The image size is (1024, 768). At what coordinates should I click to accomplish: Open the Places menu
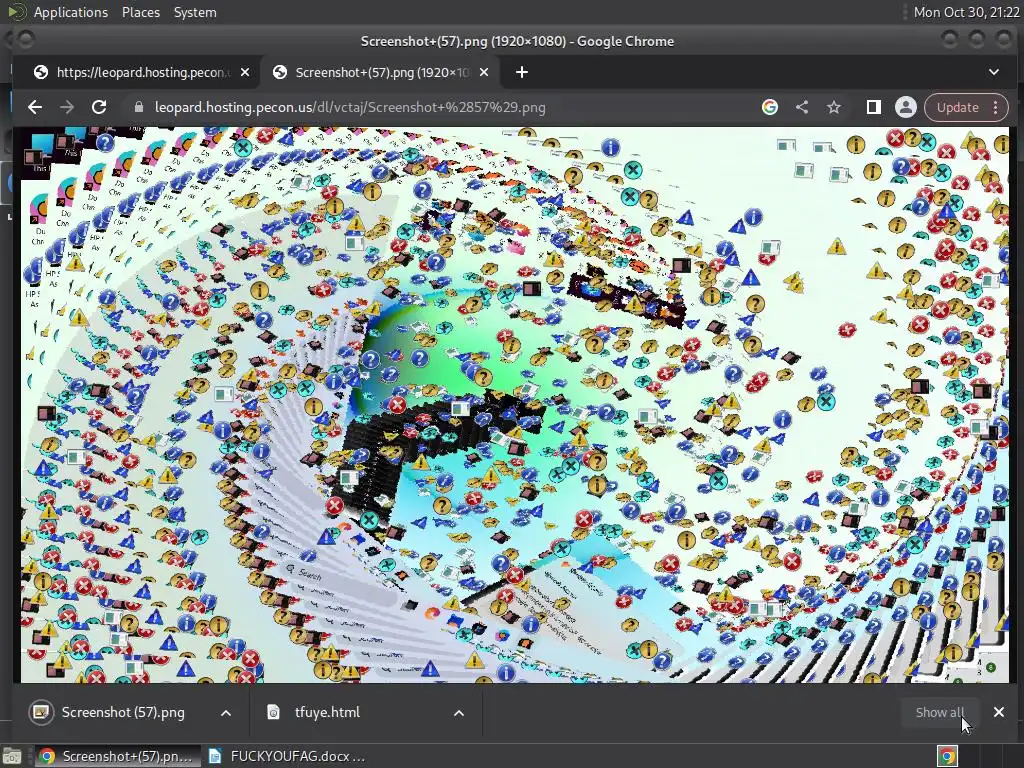(140, 12)
